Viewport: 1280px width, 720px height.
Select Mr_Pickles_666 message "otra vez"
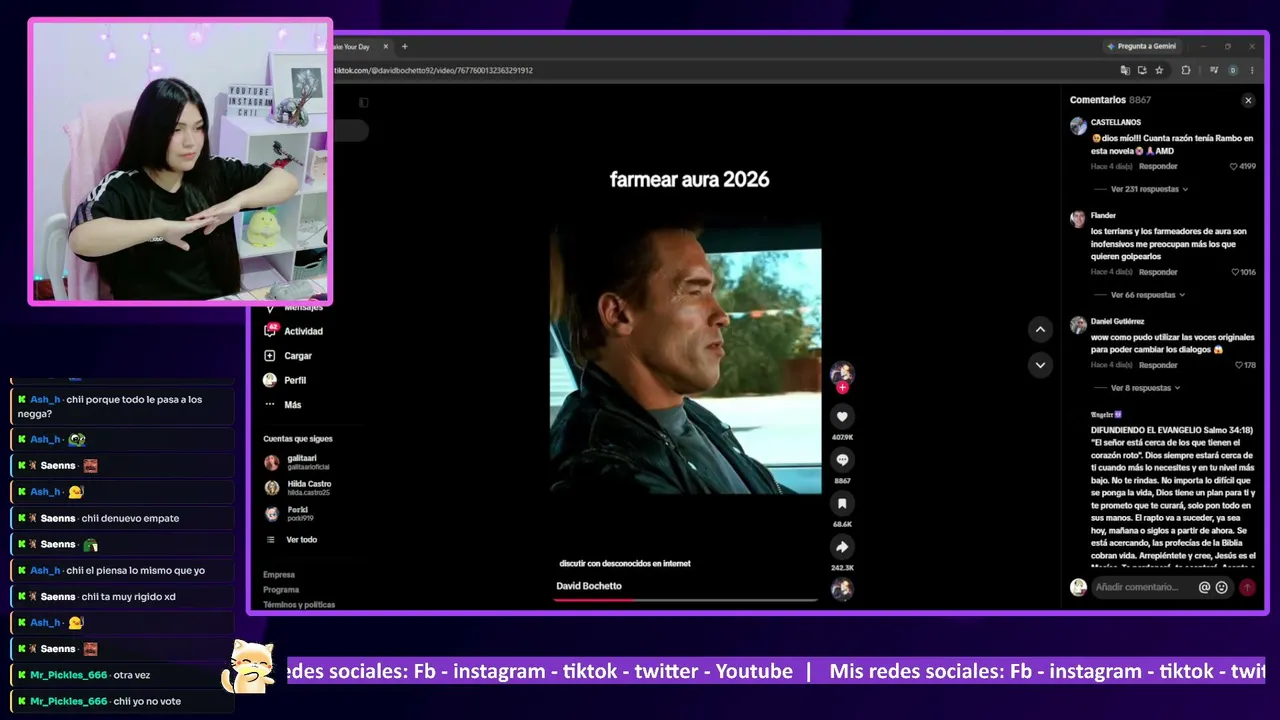(122, 675)
